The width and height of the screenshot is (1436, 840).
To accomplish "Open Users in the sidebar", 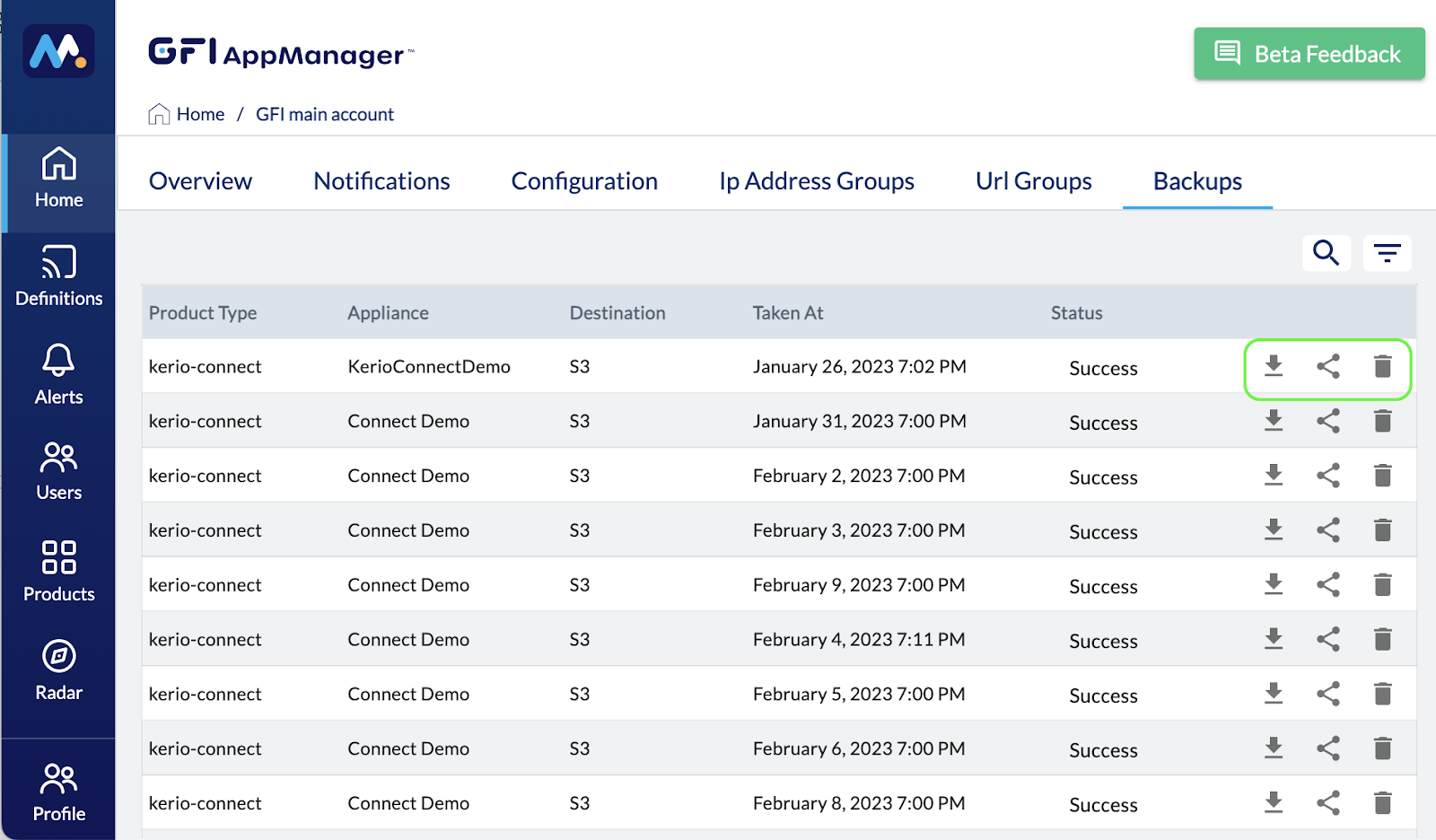I will click(x=58, y=471).
